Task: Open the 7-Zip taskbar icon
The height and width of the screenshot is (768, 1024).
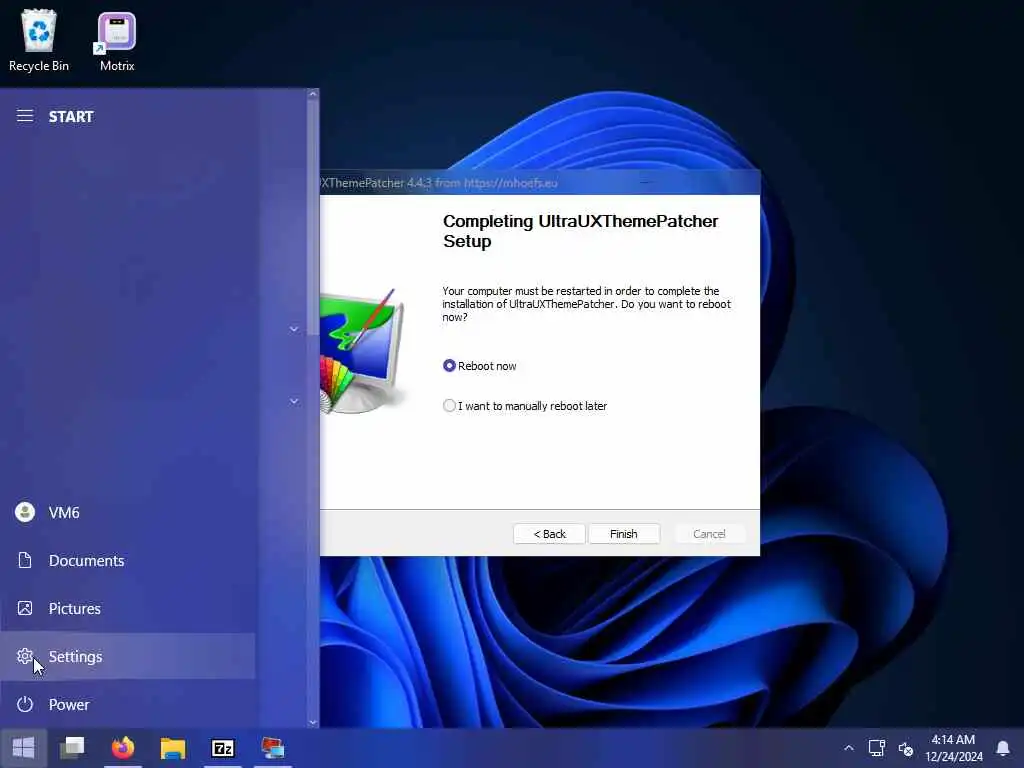Action: [x=223, y=748]
